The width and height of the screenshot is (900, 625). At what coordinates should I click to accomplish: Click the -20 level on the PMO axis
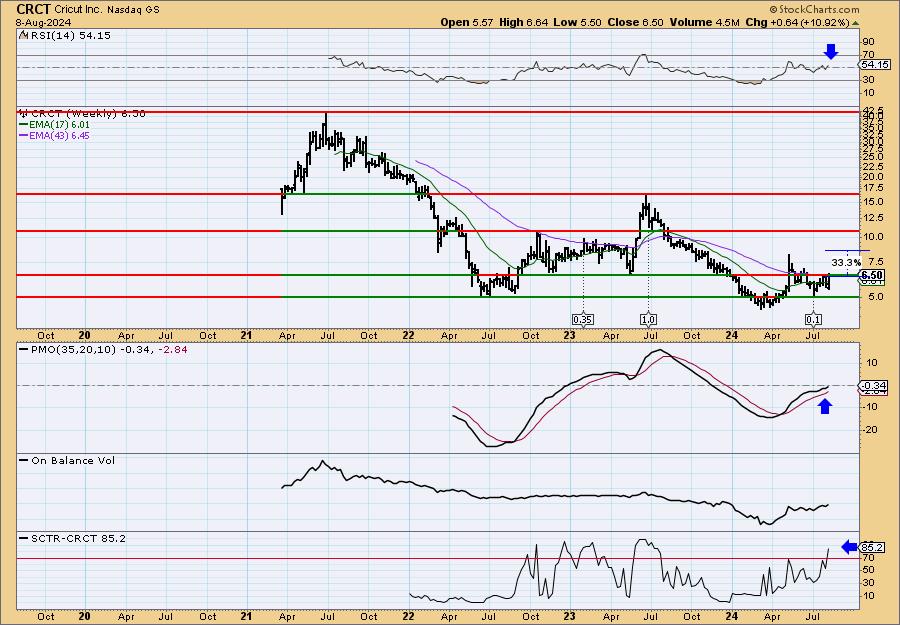pyautogui.click(x=869, y=429)
